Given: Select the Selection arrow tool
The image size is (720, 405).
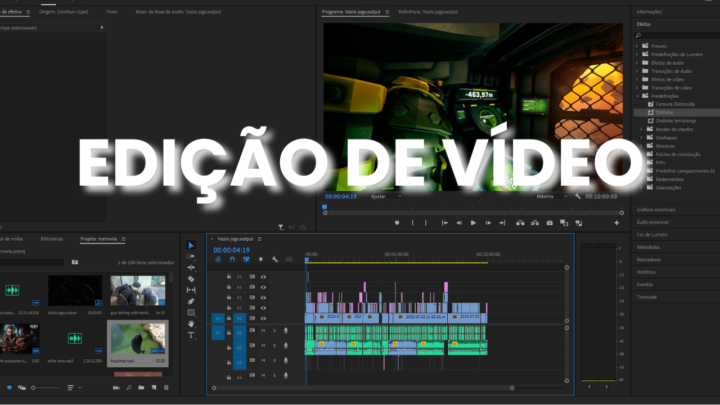Looking at the screenshot, I should 191,245.
